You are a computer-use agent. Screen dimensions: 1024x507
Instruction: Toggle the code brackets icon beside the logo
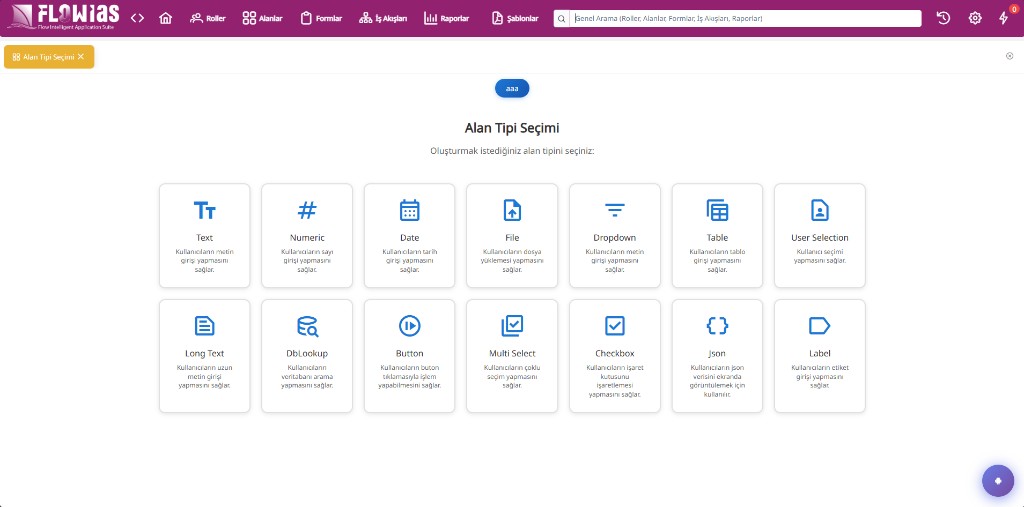(137, 18)
